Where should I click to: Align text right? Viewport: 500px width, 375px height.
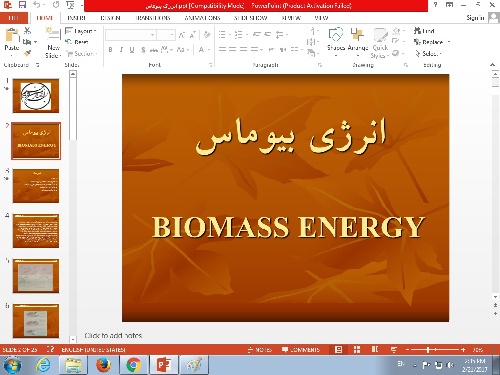click(x=244, y=49)
